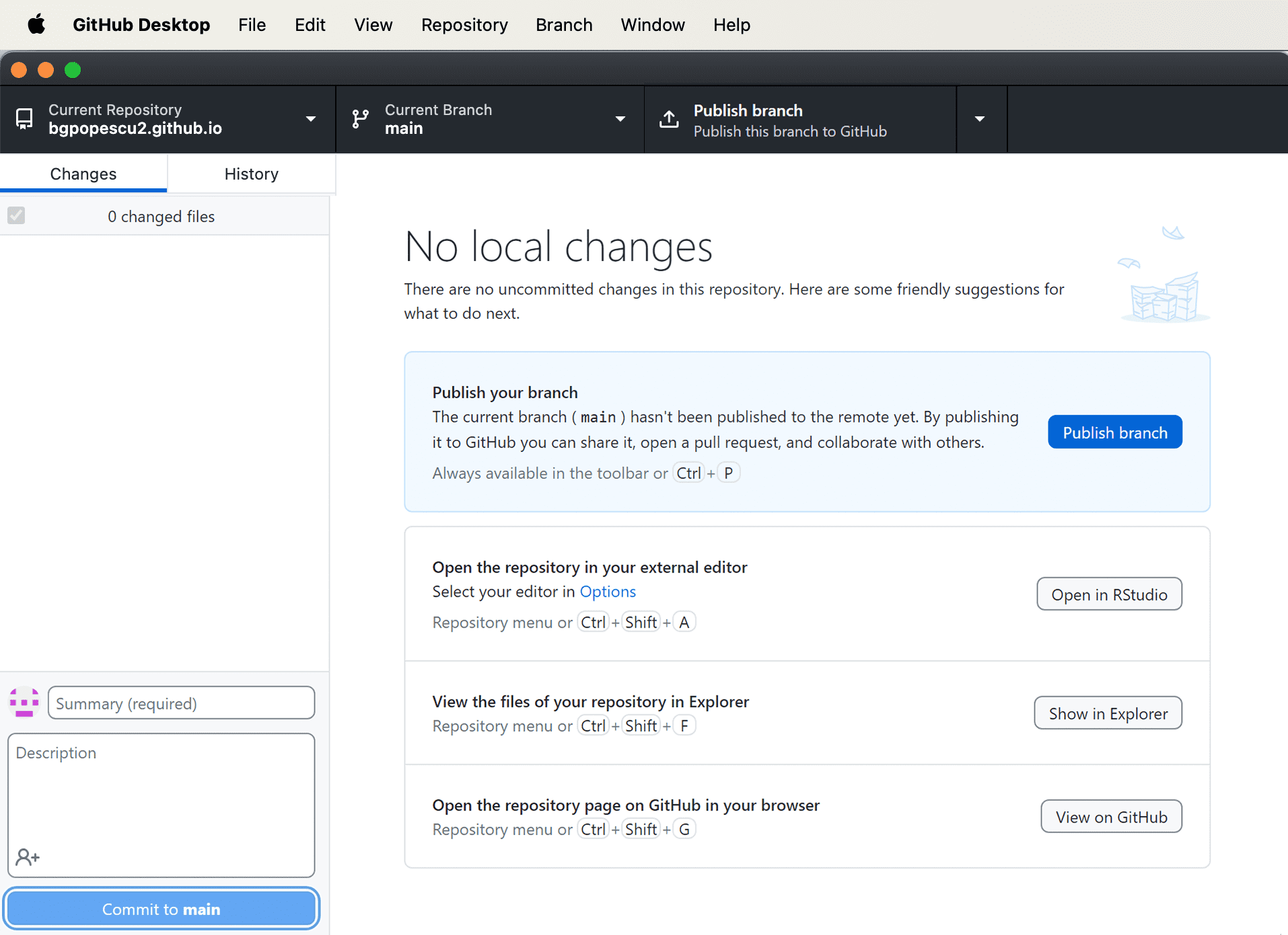Open the publish options dropdown arrow
This screenshot has height=935, width=1288.
tap(980, 119)
